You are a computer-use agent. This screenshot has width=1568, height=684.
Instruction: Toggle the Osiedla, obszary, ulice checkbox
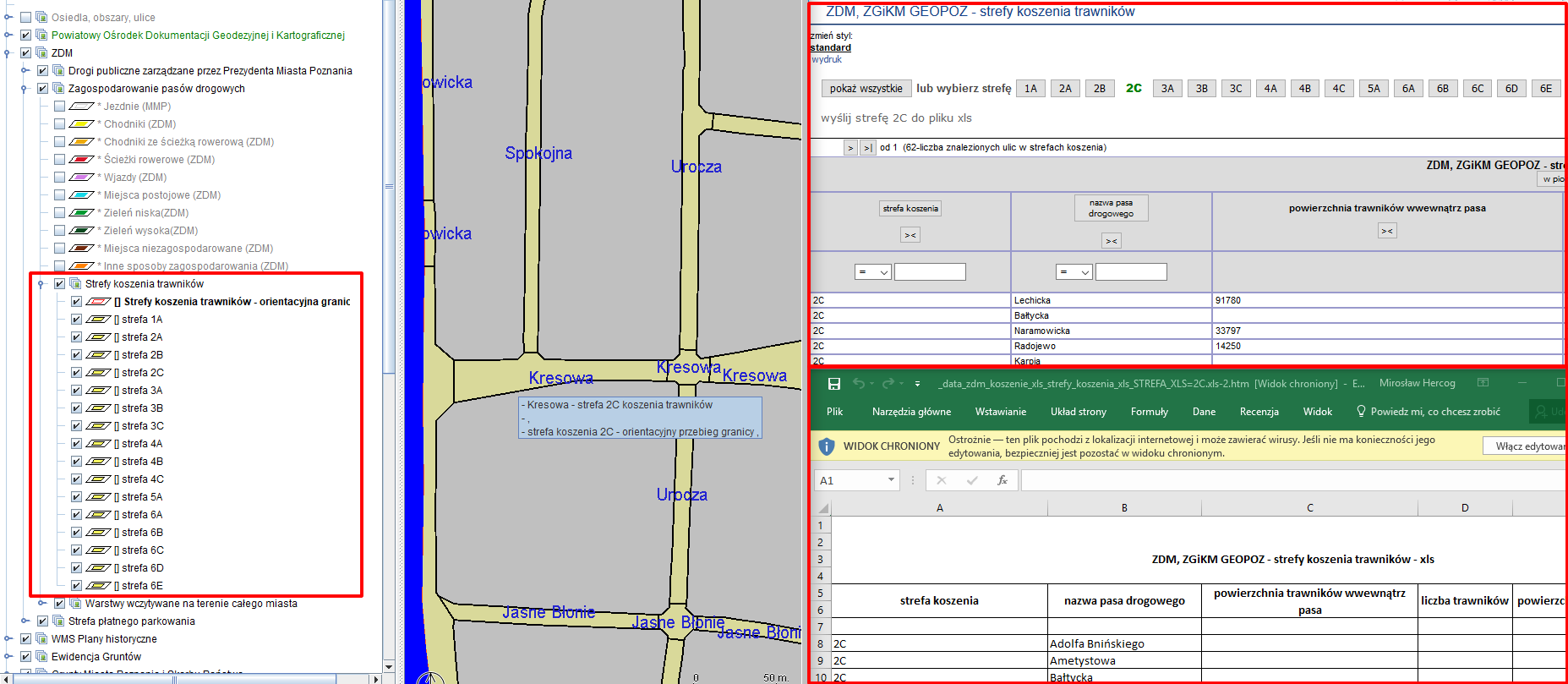click(25, 17)
